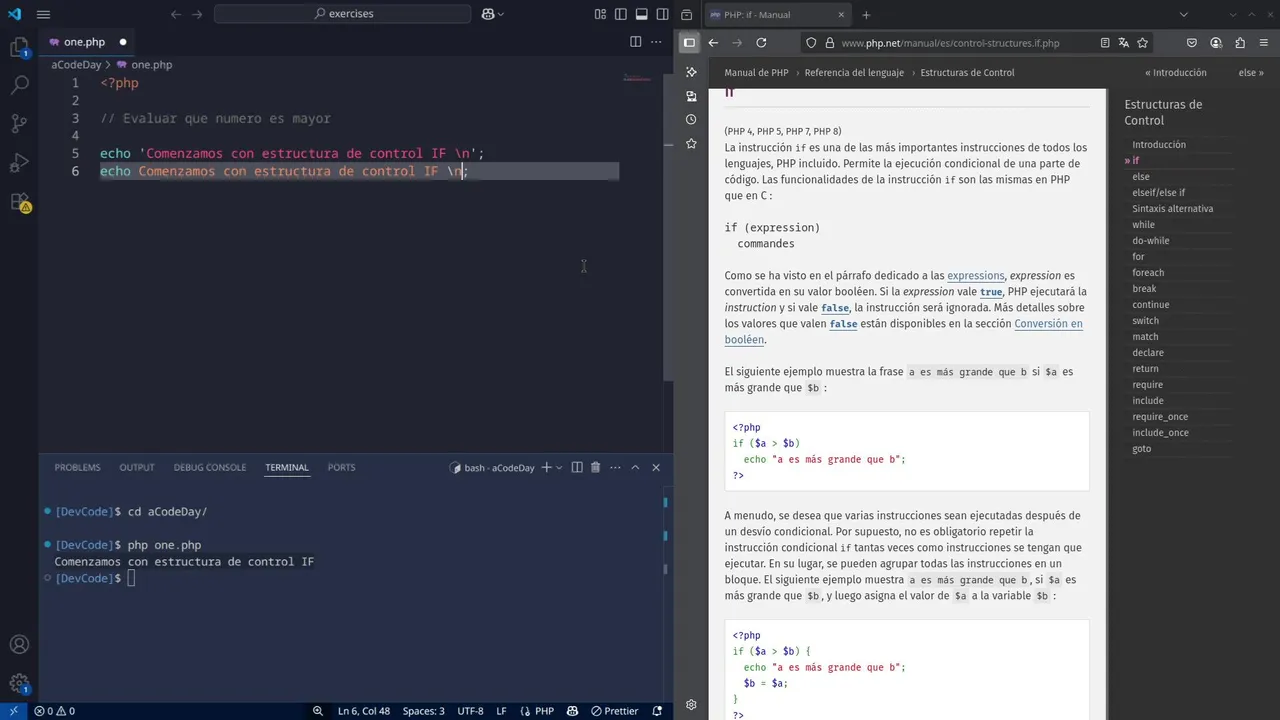Go to 'else »' next page link
Screen dimensions: 1280x720
[x=1251, y=73]
